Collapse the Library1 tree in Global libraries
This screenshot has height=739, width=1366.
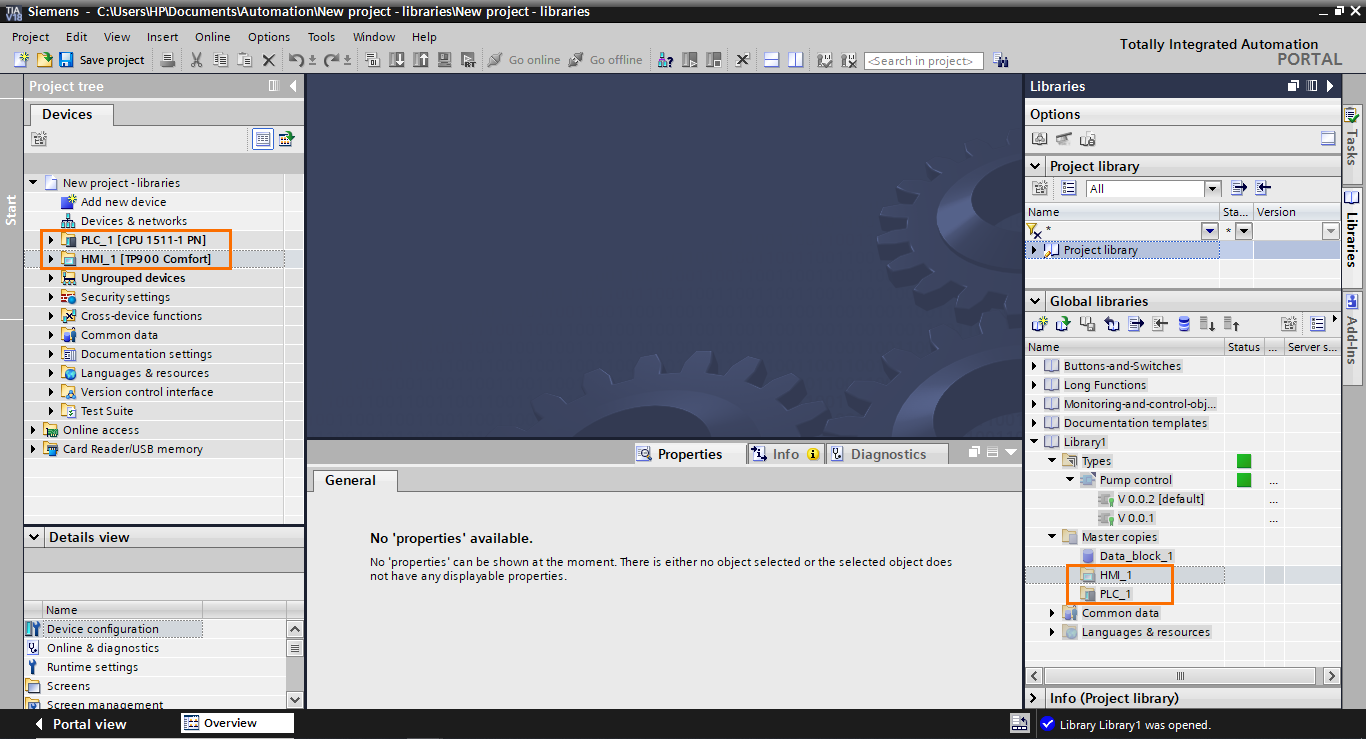(1035, 441)
